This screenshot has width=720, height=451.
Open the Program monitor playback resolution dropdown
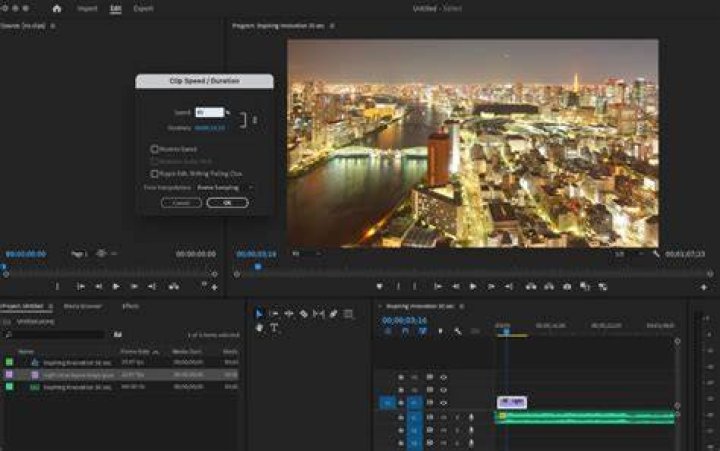(x=631, y=254)
